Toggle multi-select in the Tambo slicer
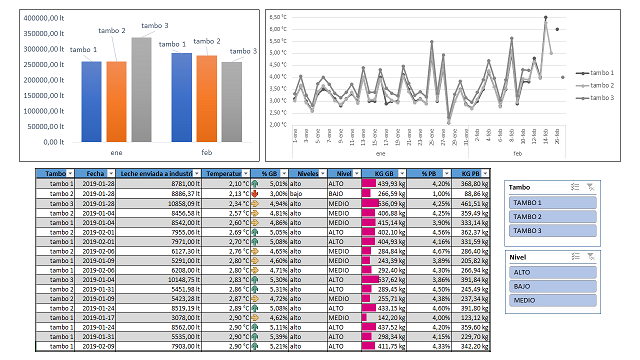 [575, 187]
